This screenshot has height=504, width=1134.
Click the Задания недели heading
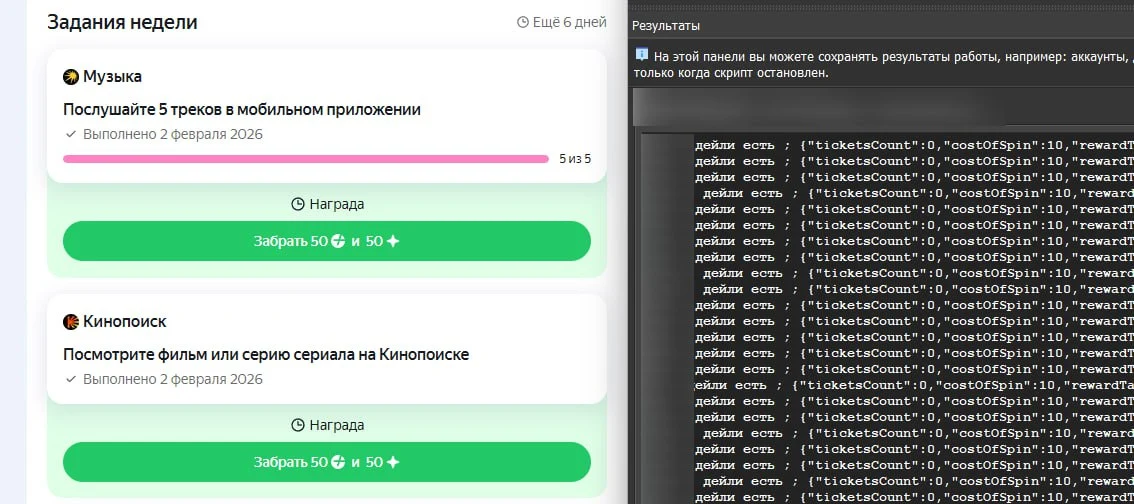point(122,22)
